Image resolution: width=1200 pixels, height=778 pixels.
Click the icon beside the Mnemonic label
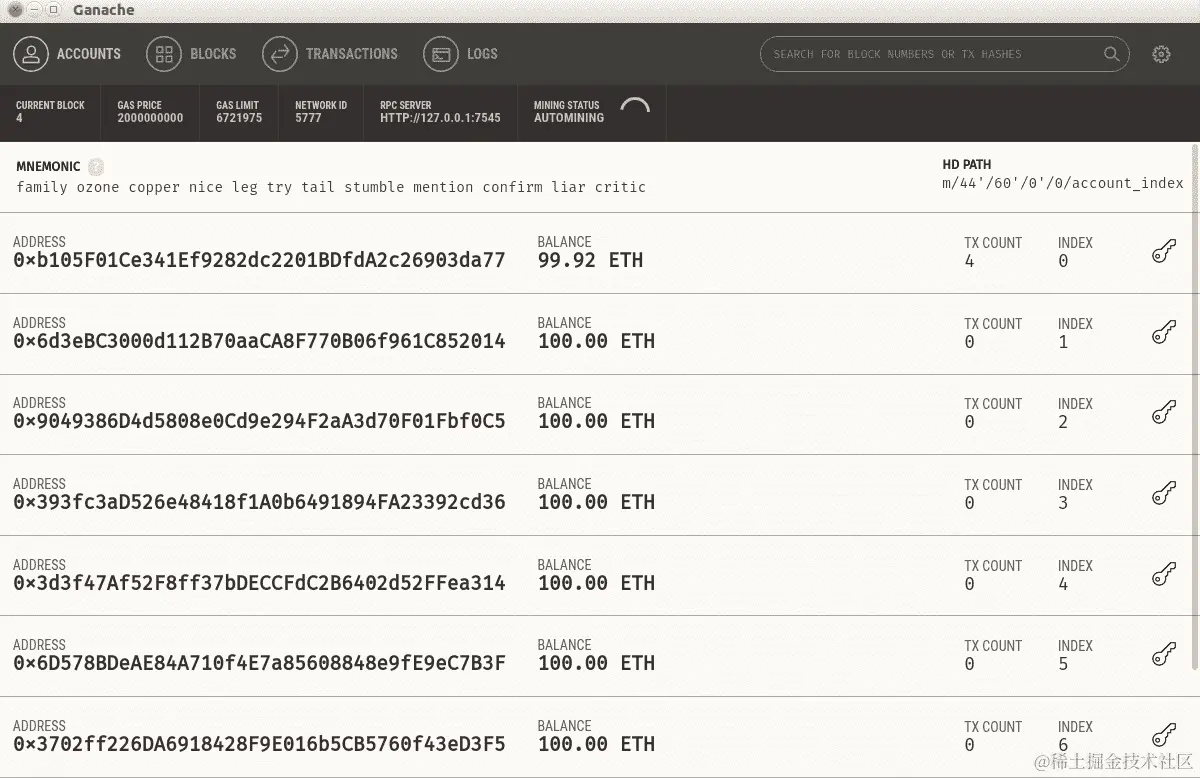(96, 167)
